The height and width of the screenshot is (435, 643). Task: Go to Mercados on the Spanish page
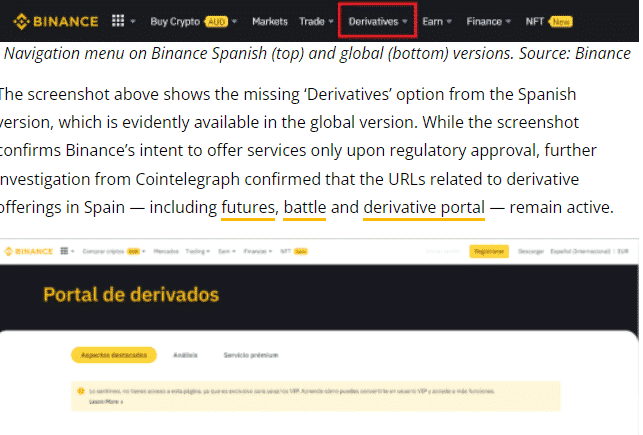point(166,251)
